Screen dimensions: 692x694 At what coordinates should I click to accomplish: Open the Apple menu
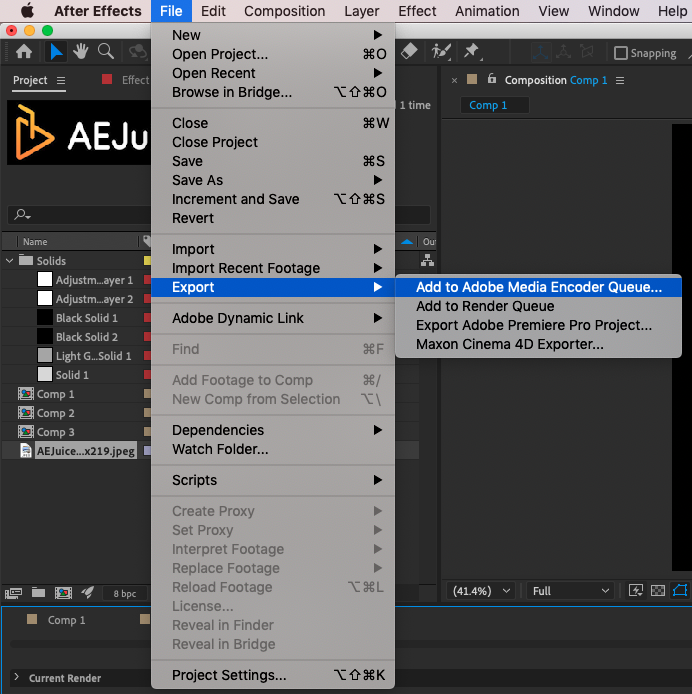click(27, 11)
